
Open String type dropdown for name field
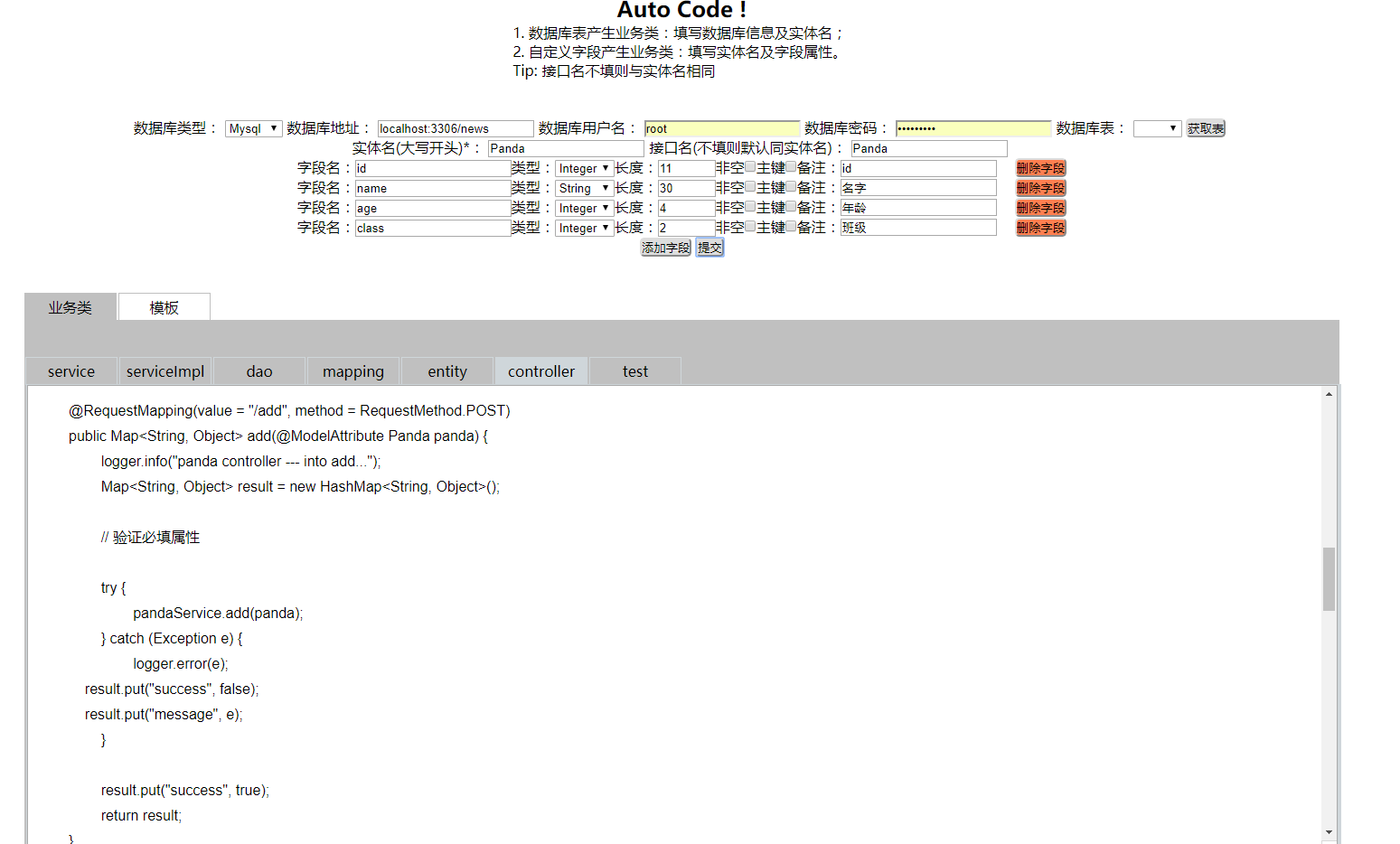tap(585, 188)
